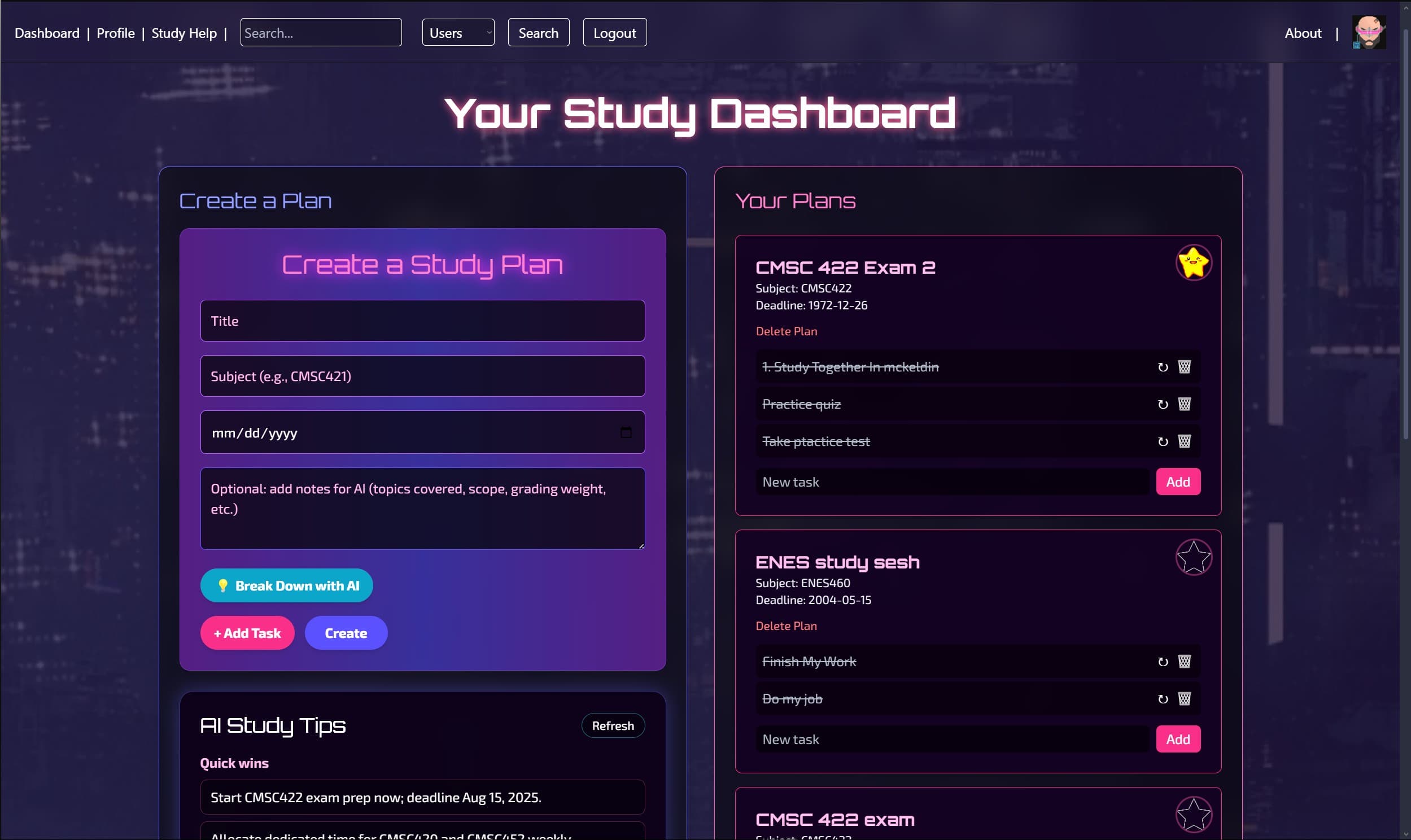This screenshot has height=840, width=1411.
Task: Click Break Down with AI button
Action: [286, 585]
